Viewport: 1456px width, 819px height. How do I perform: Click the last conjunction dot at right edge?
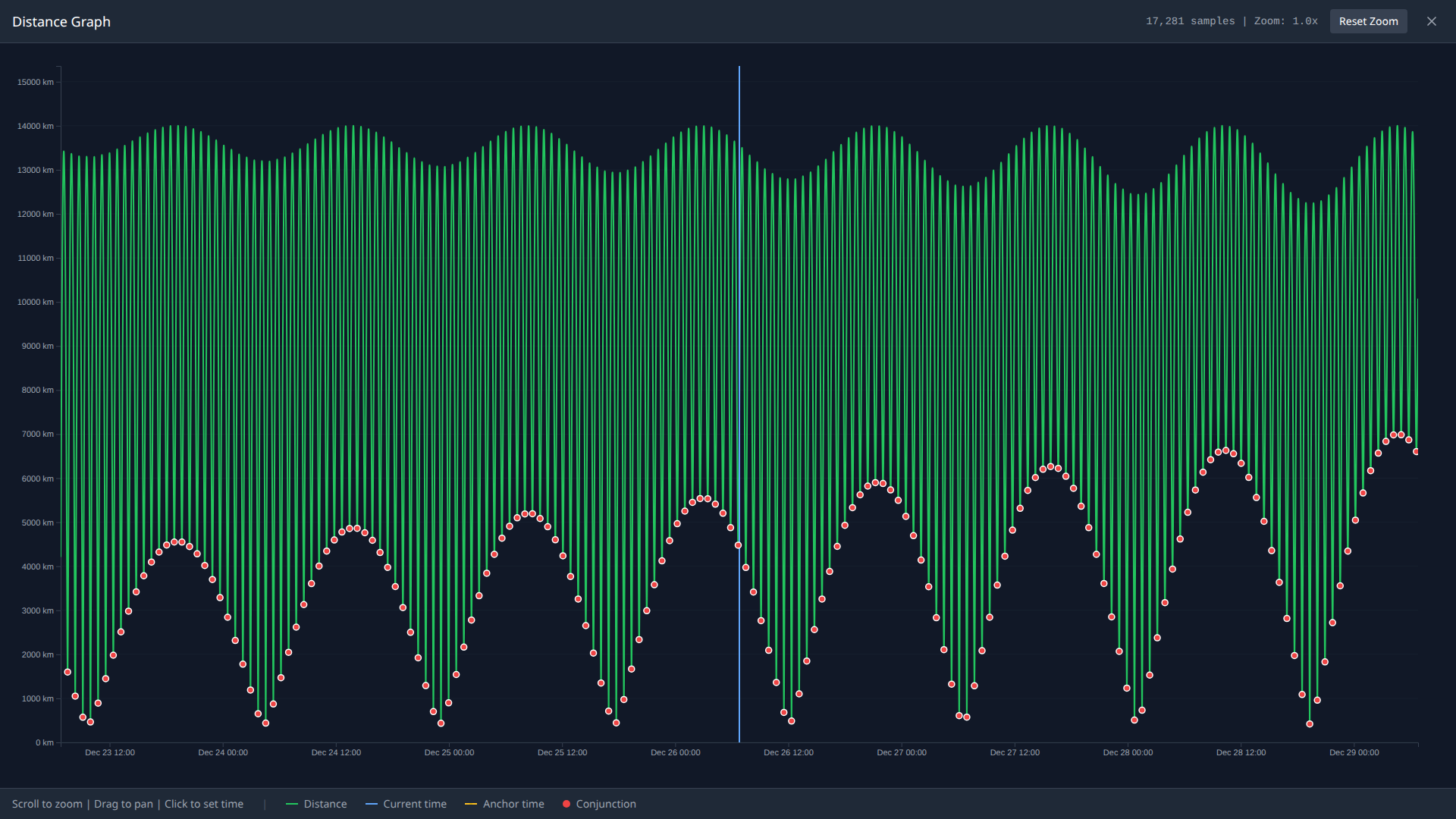click(1416, 452)
